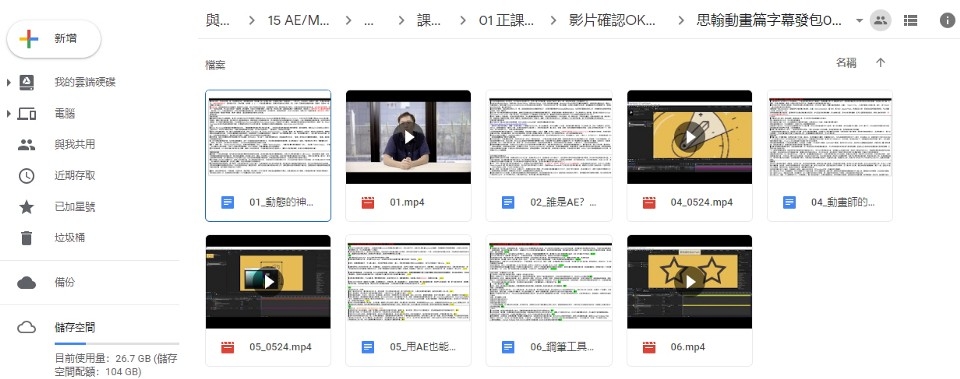
Task: Click the 新增 (New) button
Action: 54,39
